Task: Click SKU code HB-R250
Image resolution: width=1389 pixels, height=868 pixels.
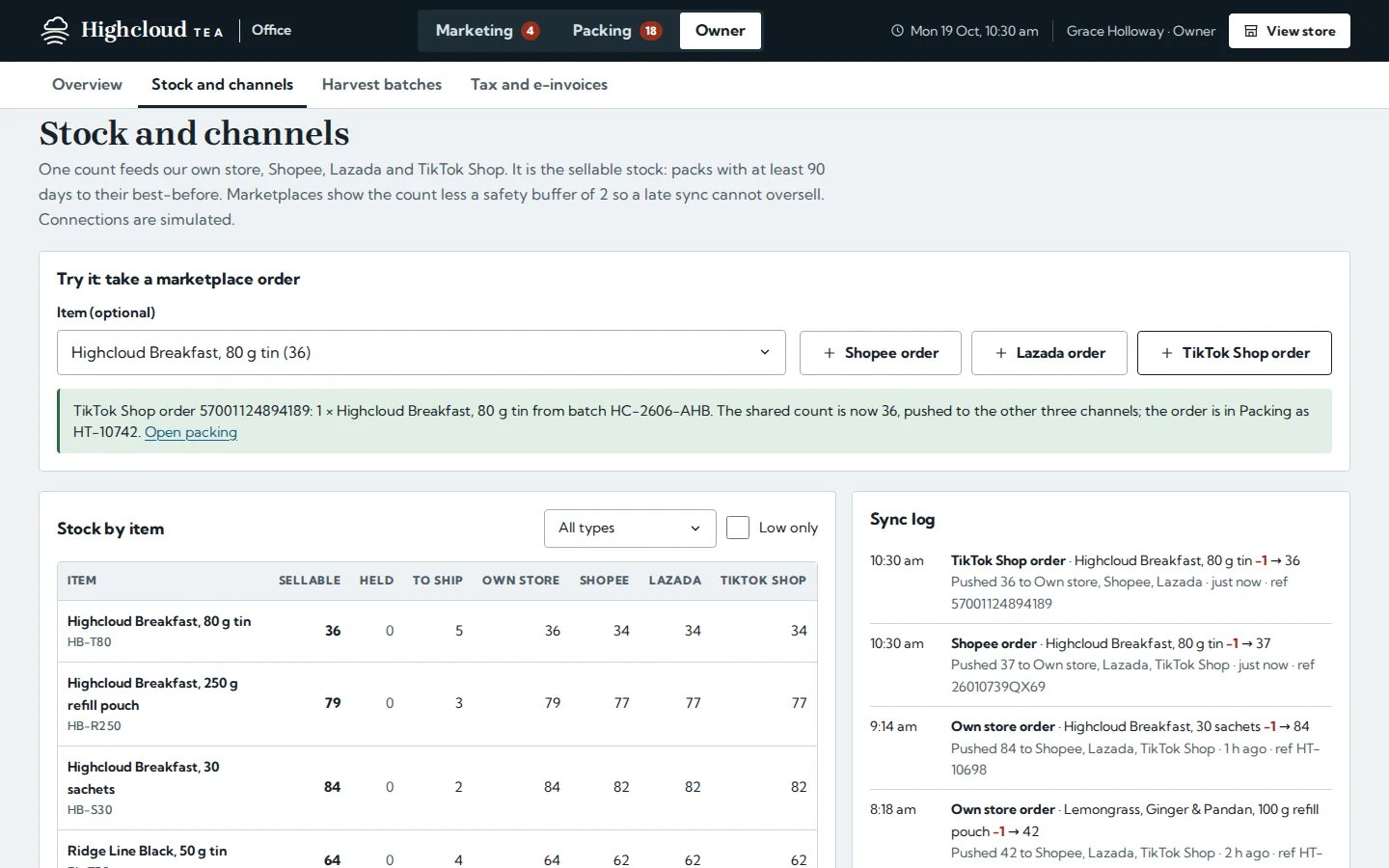Action: pos(95,726)
